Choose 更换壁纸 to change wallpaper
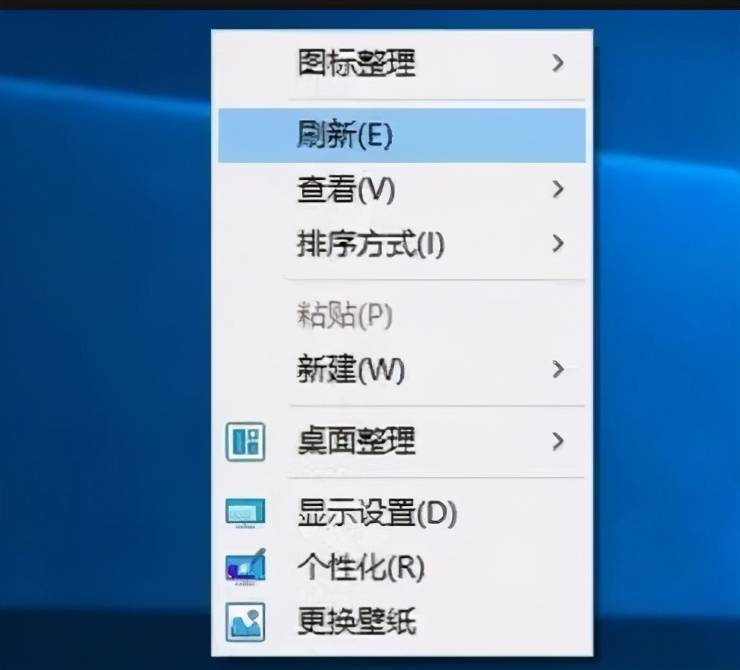This screenshot has width=740, height=670. coord(402,622)
